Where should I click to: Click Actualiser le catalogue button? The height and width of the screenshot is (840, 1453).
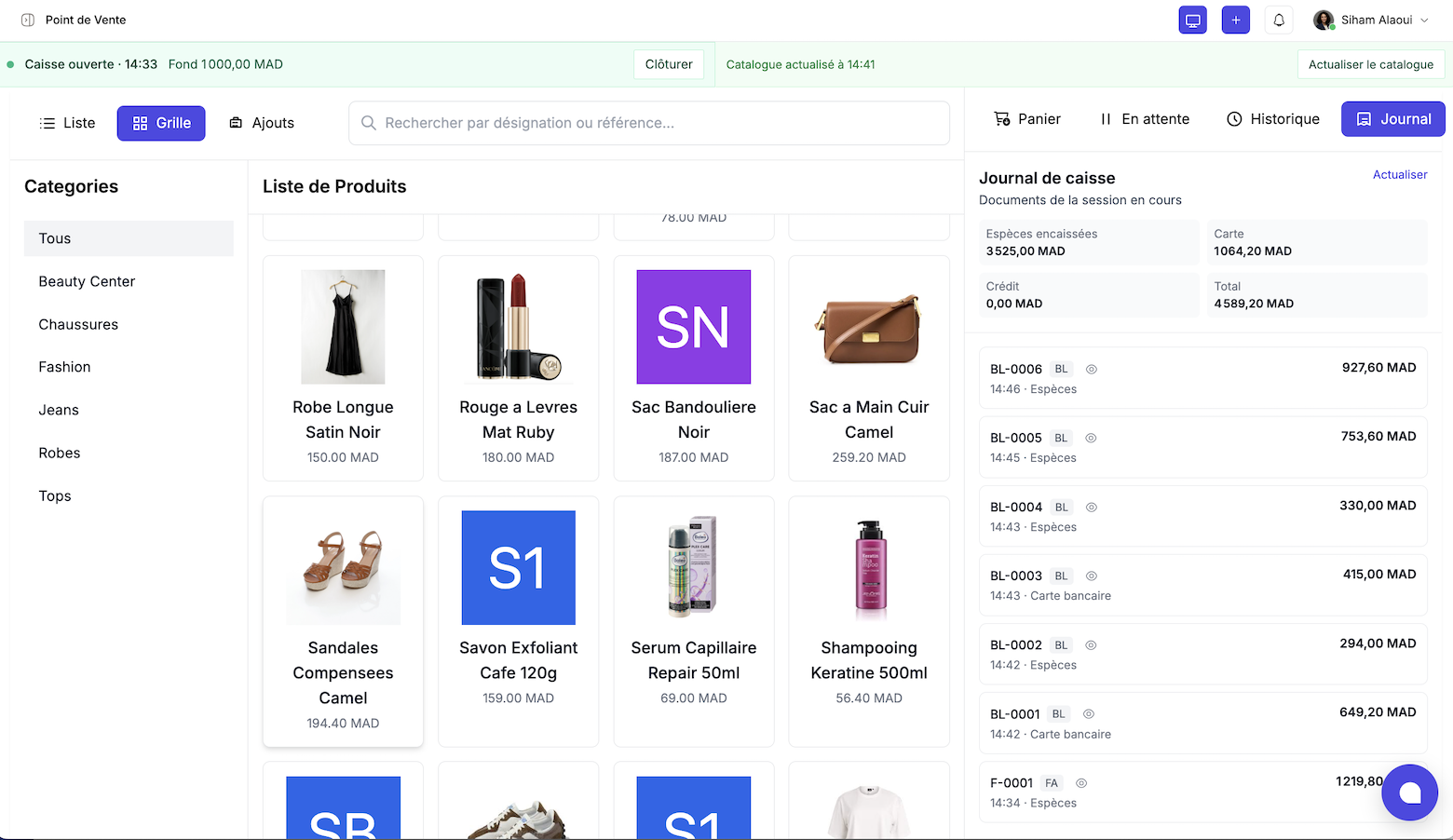(x=1371, y=64)
